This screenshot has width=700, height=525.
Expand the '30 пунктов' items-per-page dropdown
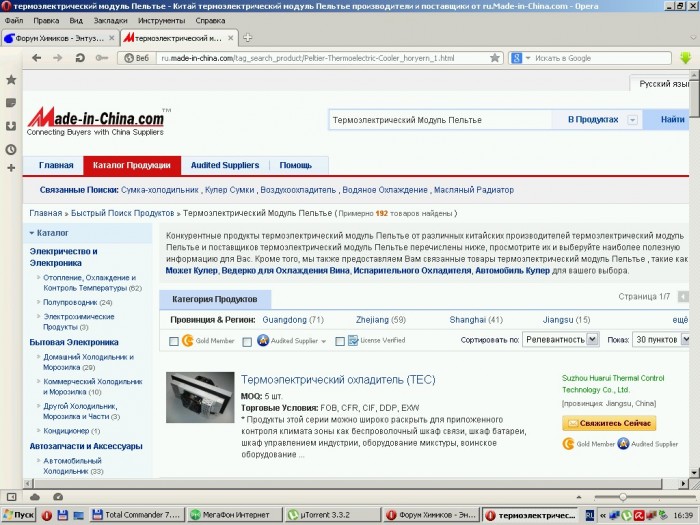660,340
